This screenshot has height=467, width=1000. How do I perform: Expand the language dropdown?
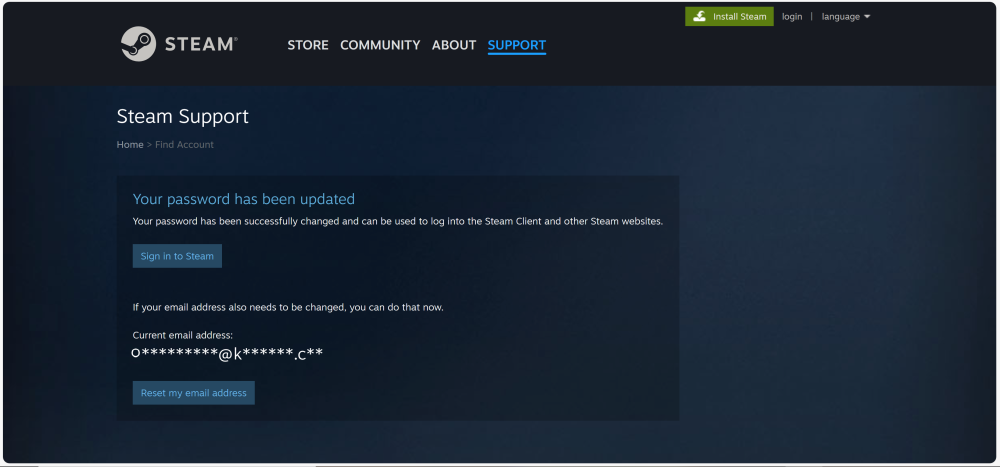(x=841, y=17)
